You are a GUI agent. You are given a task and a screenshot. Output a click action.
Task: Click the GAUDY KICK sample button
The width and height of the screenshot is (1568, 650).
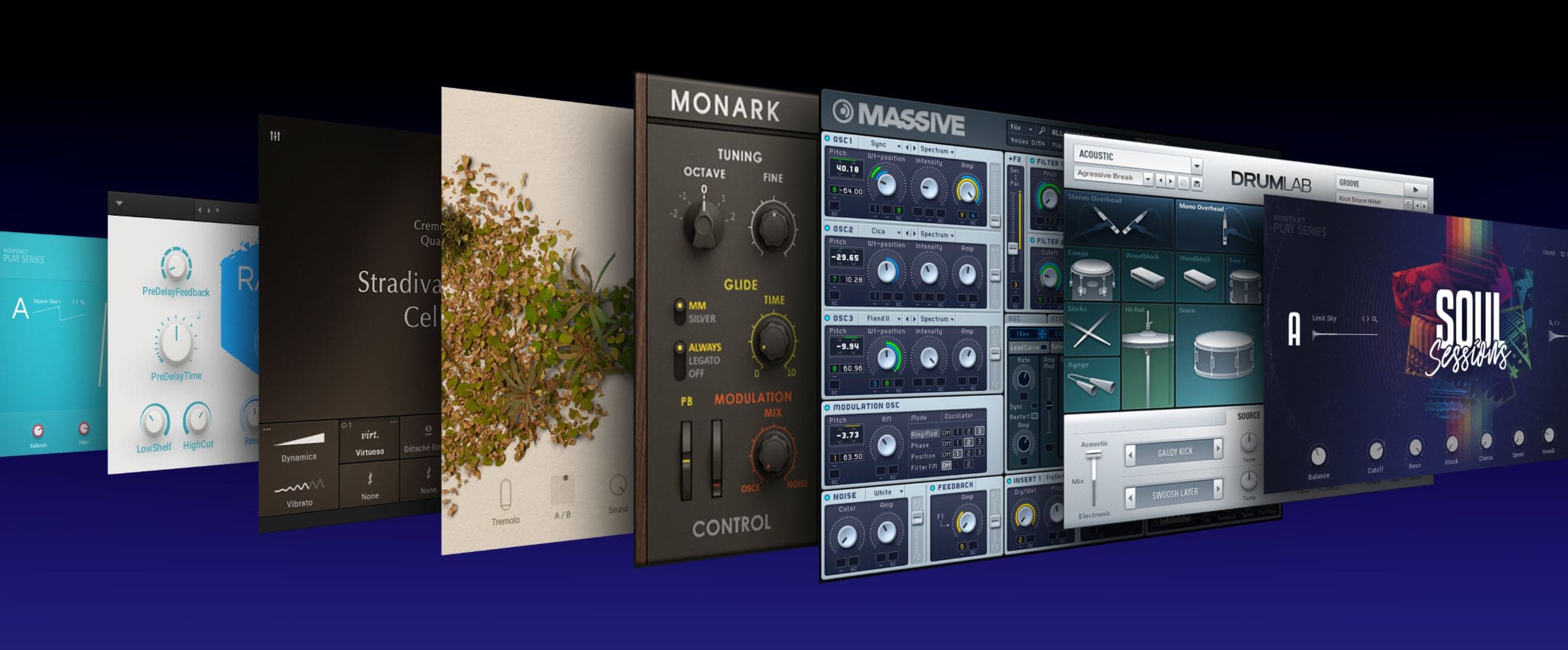click(x=1174, y=452)
